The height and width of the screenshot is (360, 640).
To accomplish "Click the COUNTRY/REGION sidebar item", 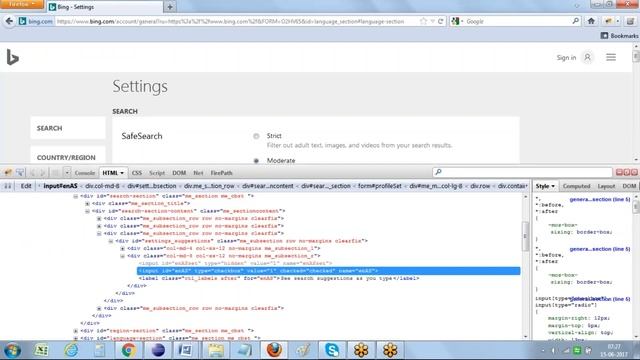I will (x=68, y=156).
